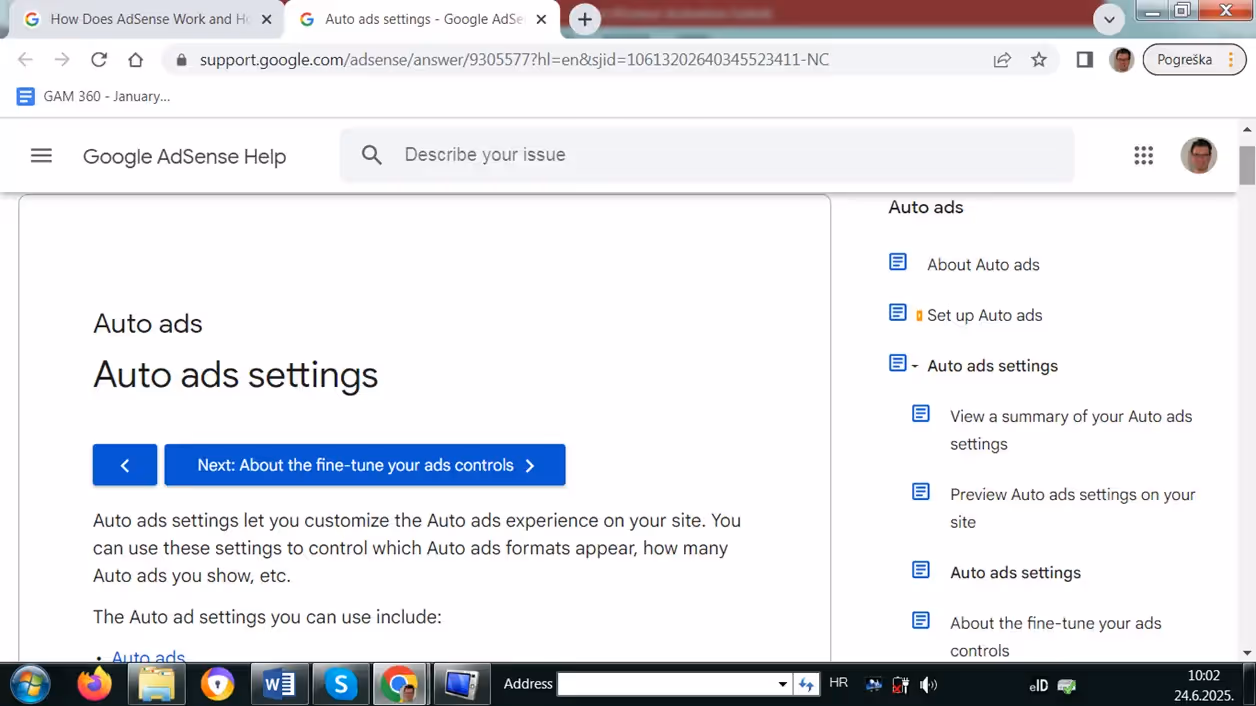The height and width of the screenshot is (706, 1256).
Task: Focus the Describe your issue search box
Action: pyautogui.click(x=706, y=155)
